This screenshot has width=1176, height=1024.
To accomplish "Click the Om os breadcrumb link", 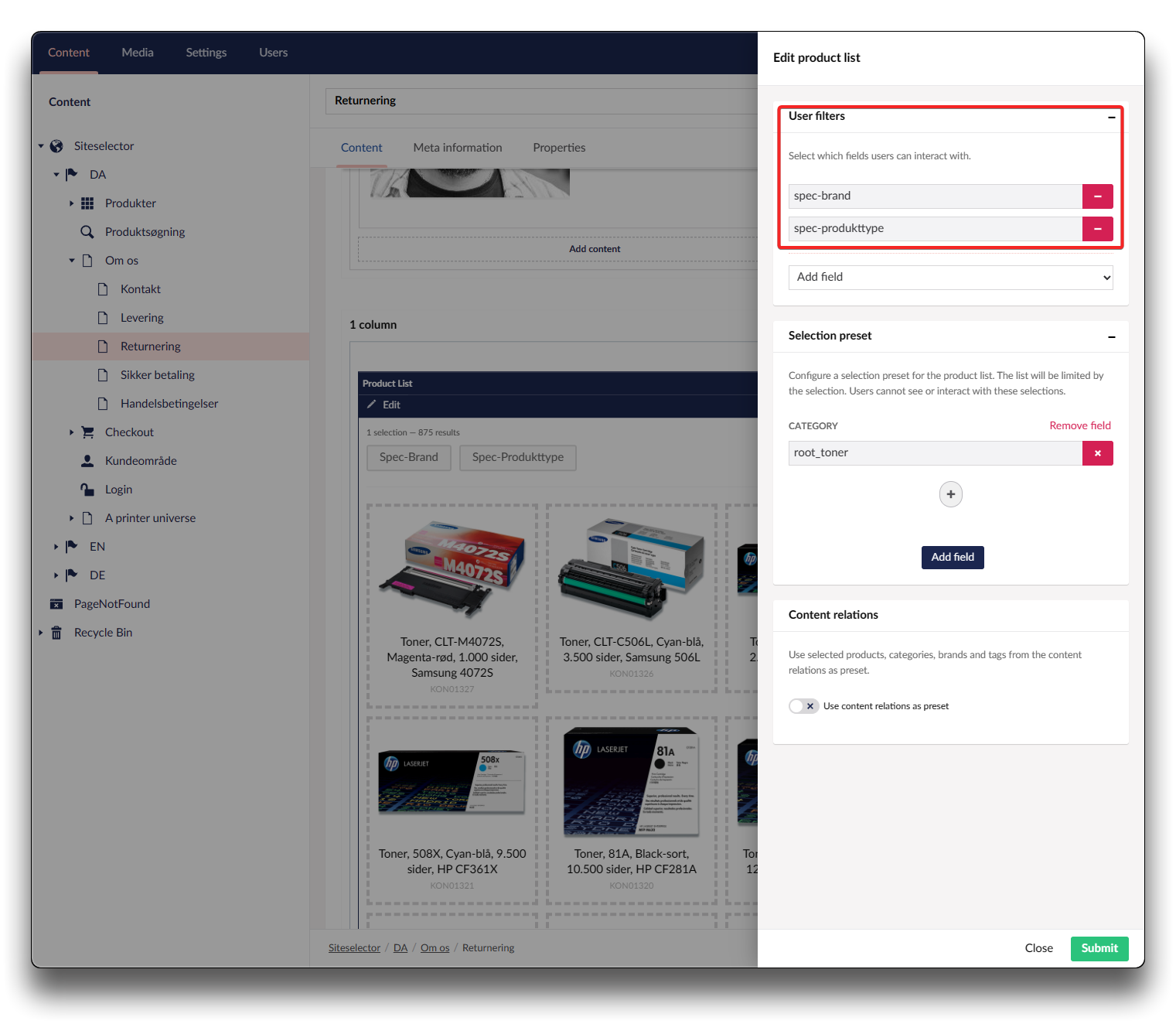I will (435, 948).
